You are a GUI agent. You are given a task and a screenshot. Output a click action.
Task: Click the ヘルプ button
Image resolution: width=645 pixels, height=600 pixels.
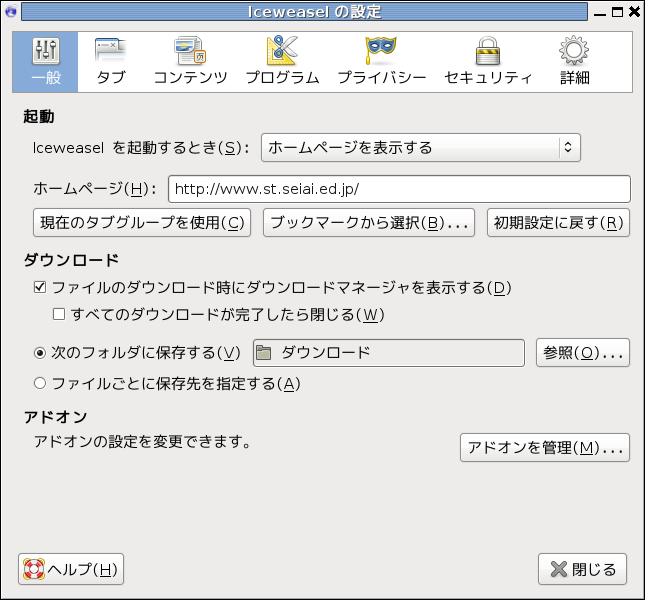tap(71, 569)
